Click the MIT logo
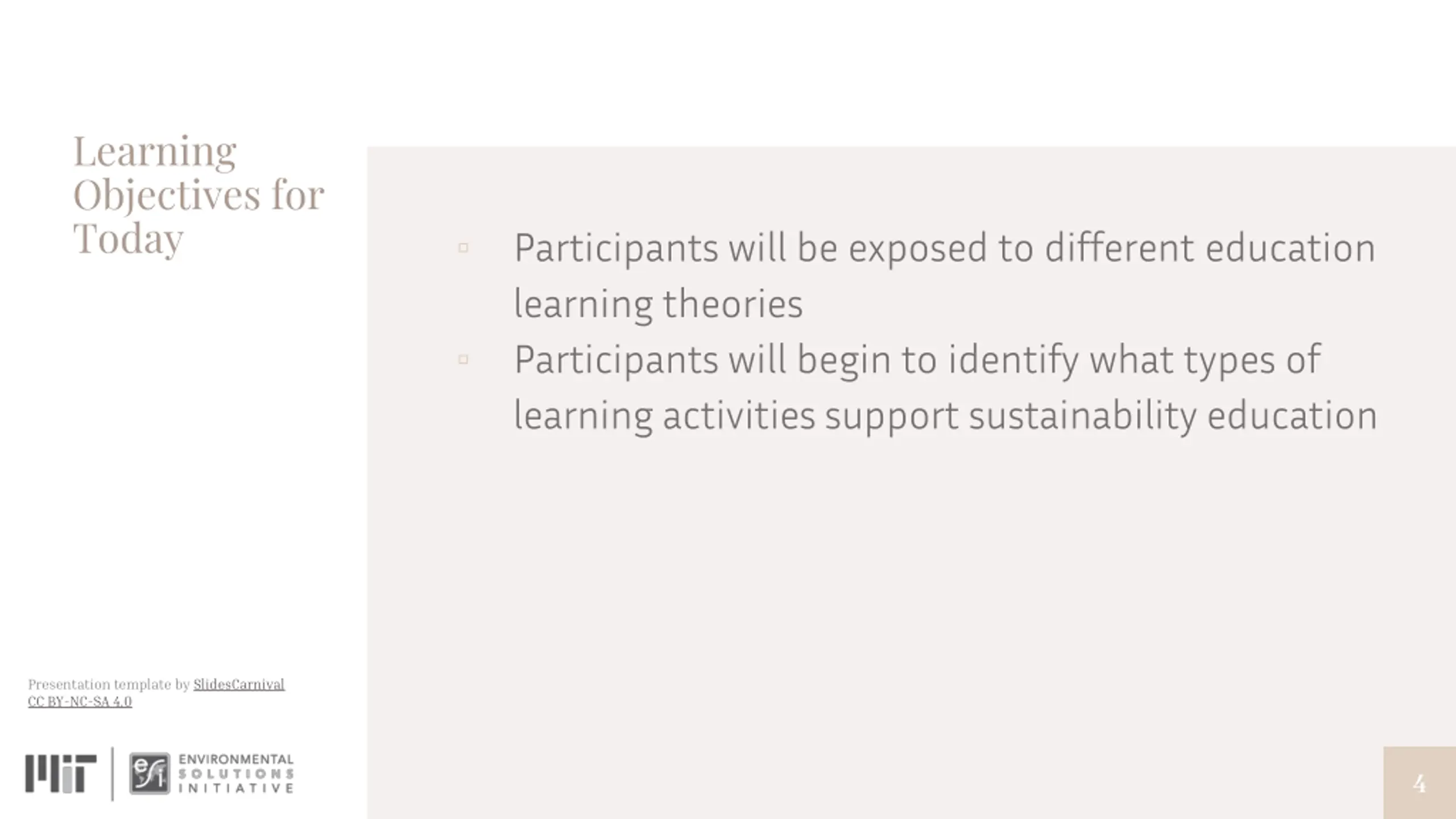 click(61, 773)
